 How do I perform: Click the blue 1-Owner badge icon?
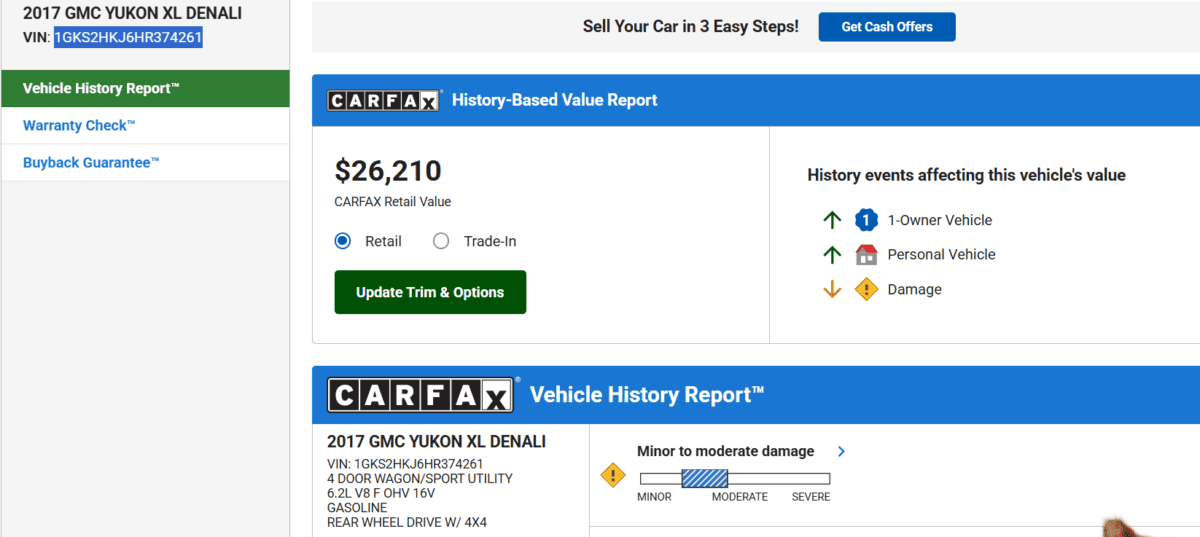866,220
